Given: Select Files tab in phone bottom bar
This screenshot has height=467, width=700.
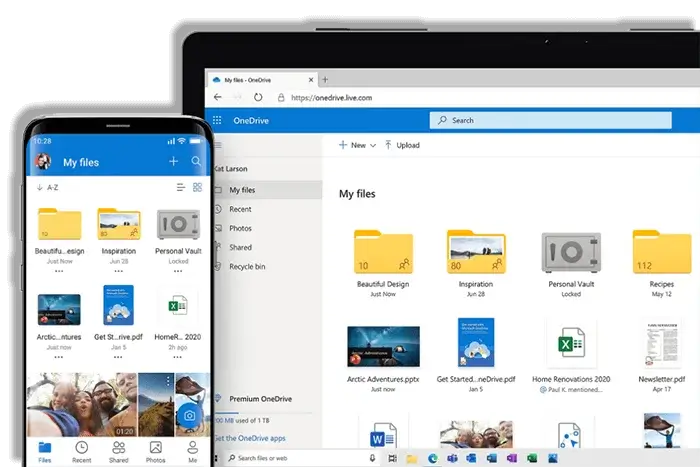Looking at the screenshot, I should pyautogui.click(x=45, y=452).
